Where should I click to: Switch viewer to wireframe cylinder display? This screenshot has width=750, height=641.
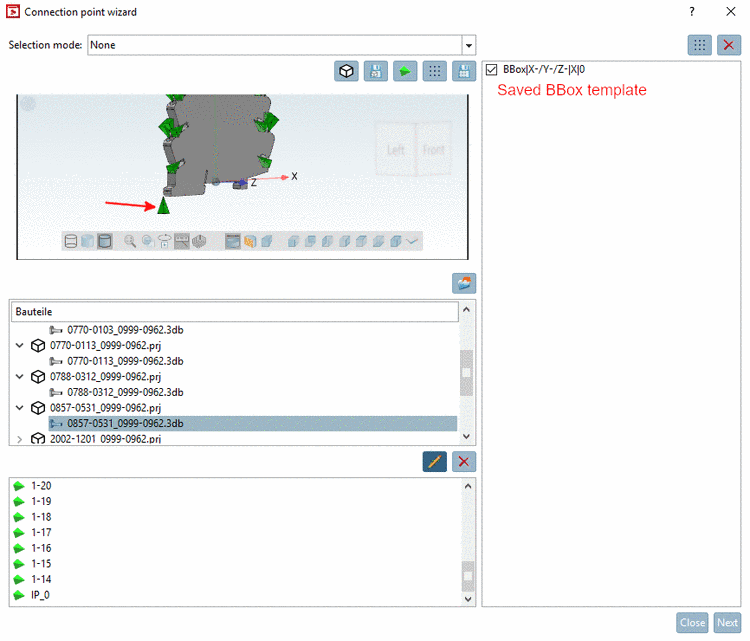click(71, 241)
